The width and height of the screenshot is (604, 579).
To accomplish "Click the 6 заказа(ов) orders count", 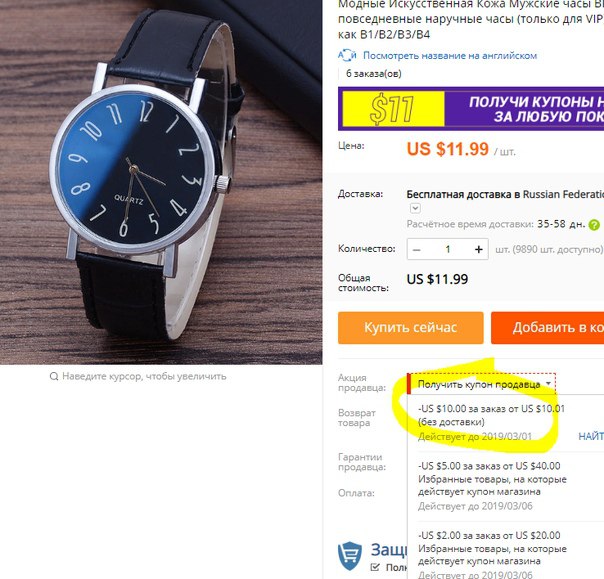I will click(373, 74).
